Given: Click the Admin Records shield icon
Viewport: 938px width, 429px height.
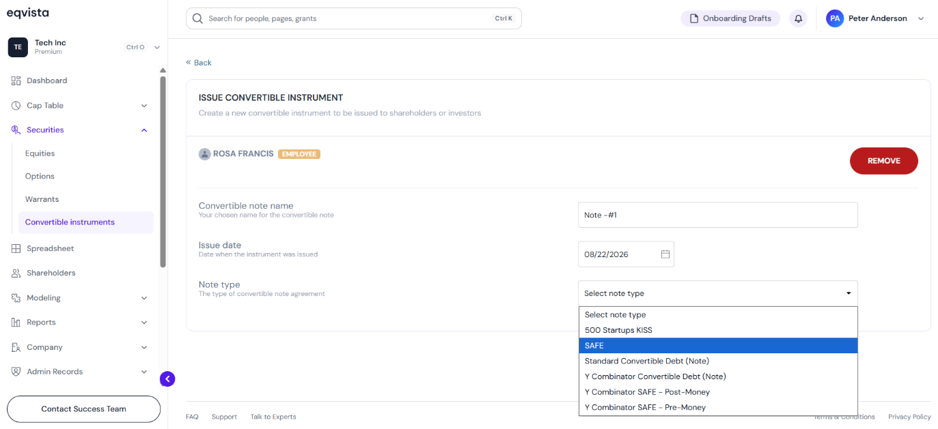Looking at the screenshot, I should pos(16,372).
